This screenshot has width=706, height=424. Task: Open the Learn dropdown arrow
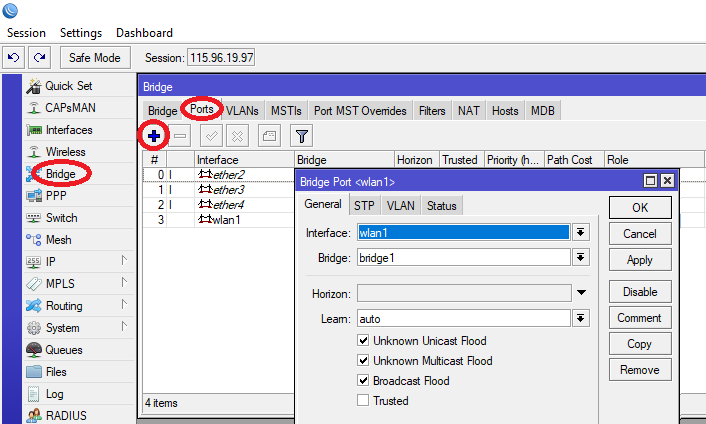[x=581, y=319]
